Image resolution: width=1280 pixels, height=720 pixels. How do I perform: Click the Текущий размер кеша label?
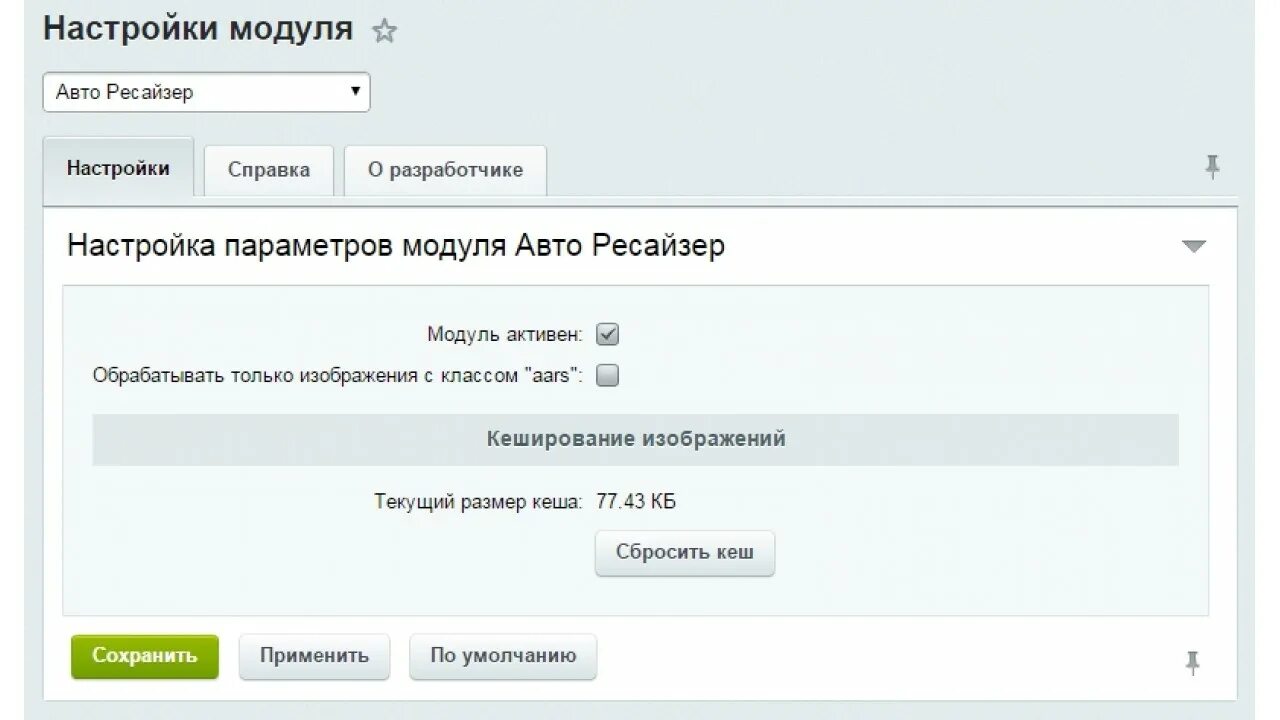point(478,501)
